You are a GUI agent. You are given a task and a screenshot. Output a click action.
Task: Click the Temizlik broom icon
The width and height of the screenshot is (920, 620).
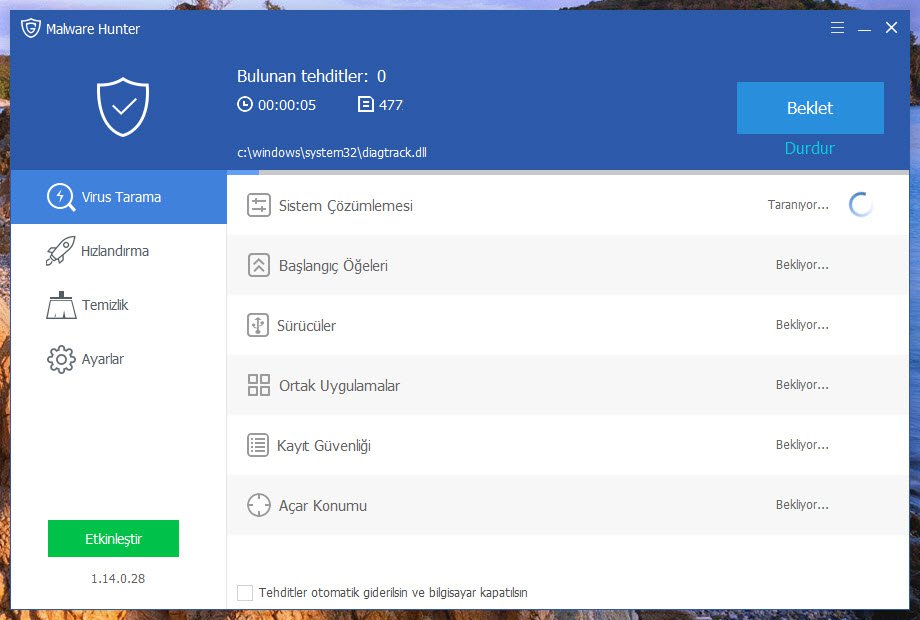click(61, 305)
